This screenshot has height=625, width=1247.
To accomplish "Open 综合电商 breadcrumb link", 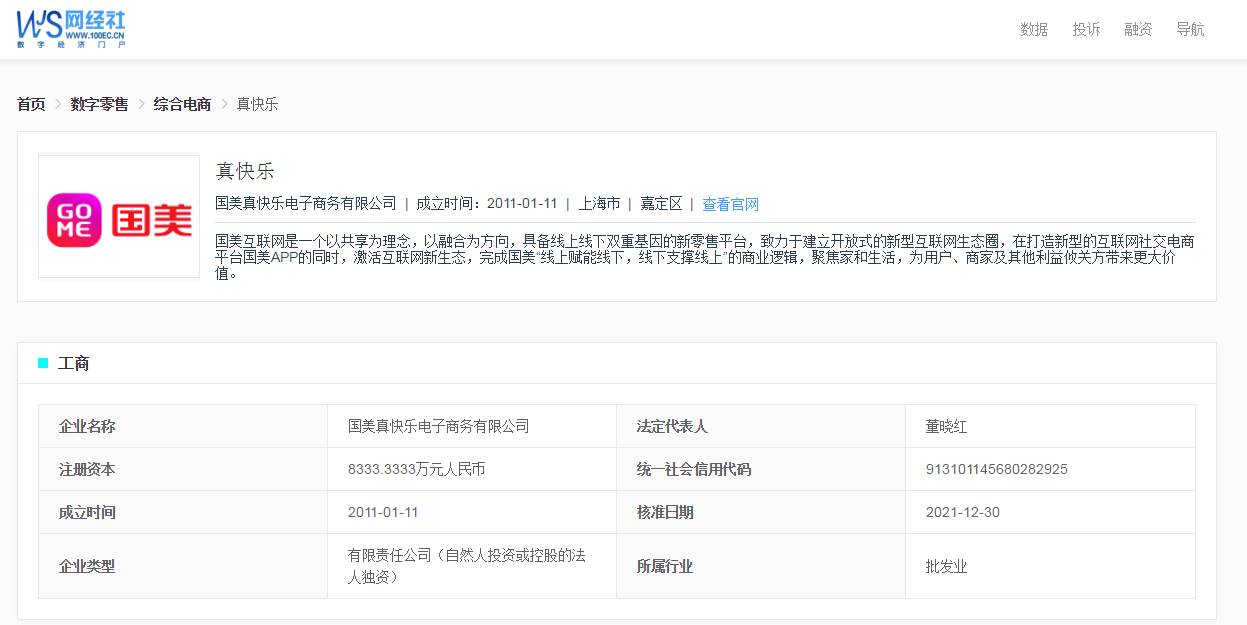I will pos(182,104).
